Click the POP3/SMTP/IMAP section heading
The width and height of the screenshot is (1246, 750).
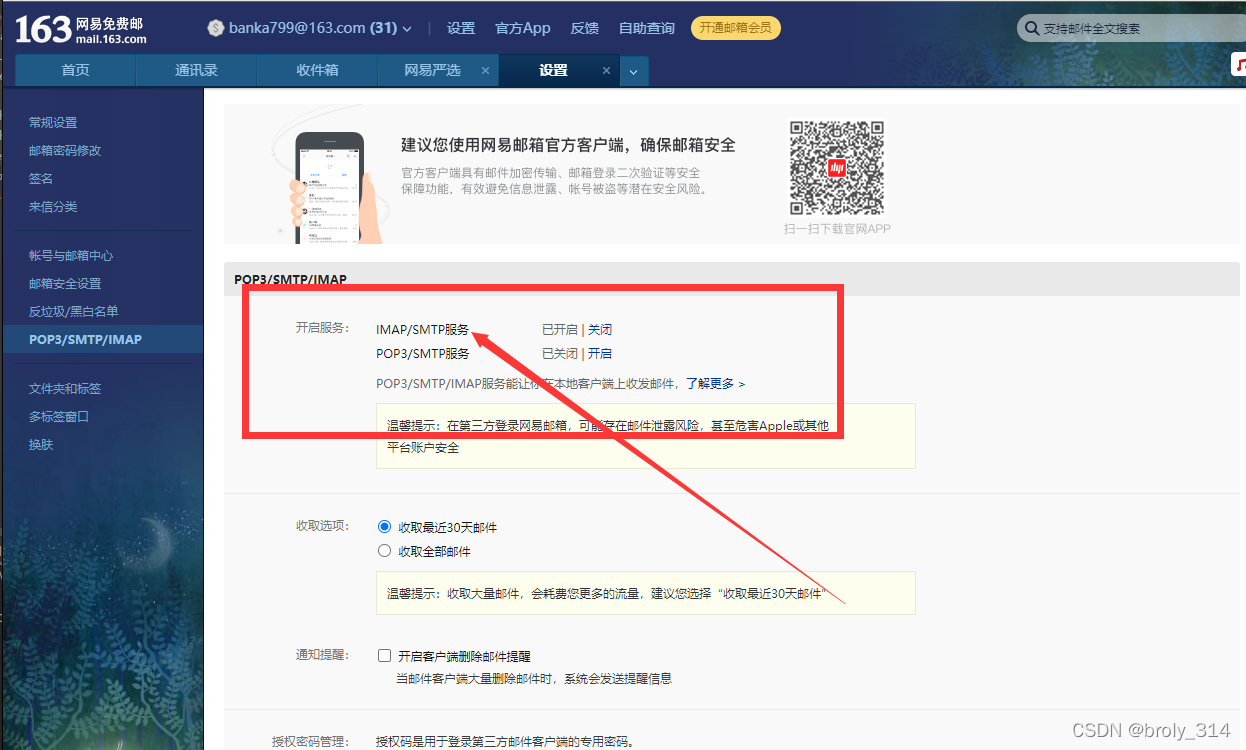(291, 279)
